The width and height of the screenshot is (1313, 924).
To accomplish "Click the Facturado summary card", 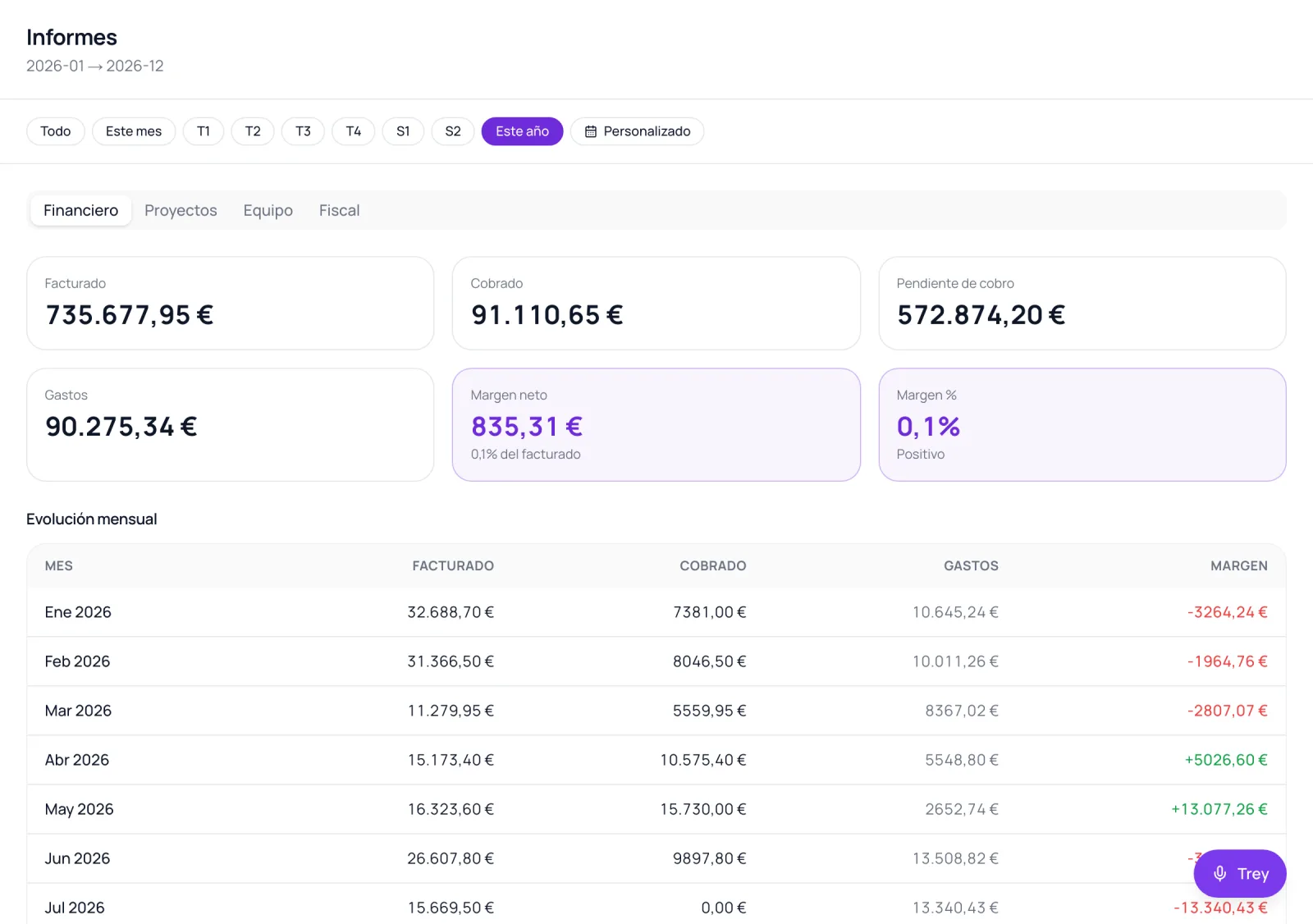I will 231,304.
